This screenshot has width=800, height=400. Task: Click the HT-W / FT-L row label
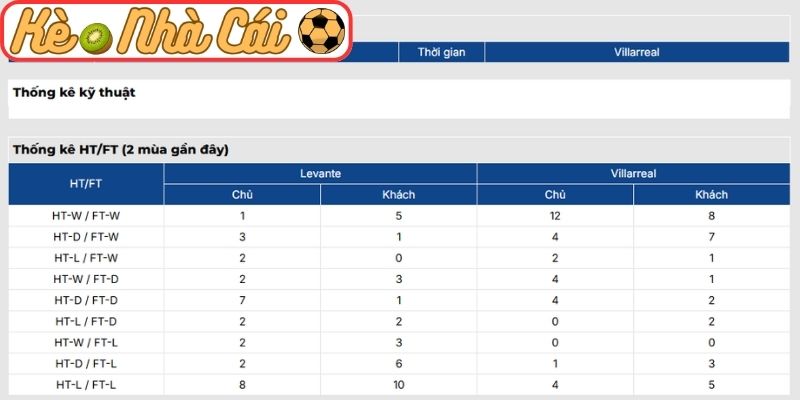[86, 341]
